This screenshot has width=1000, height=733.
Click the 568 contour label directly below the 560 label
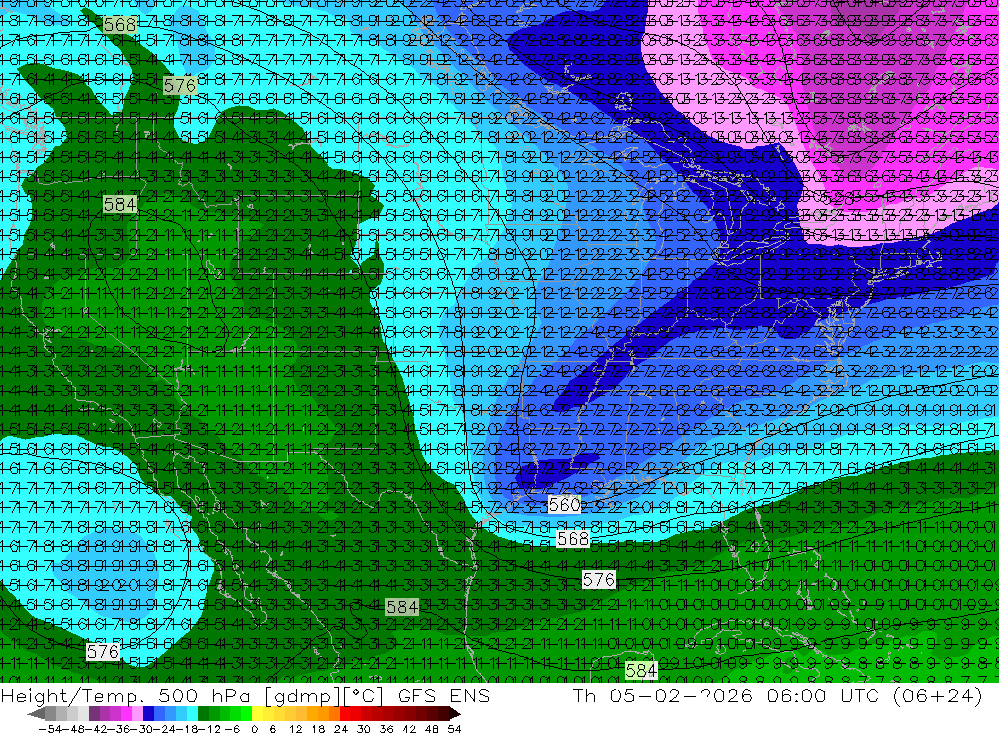pos(573,539)
